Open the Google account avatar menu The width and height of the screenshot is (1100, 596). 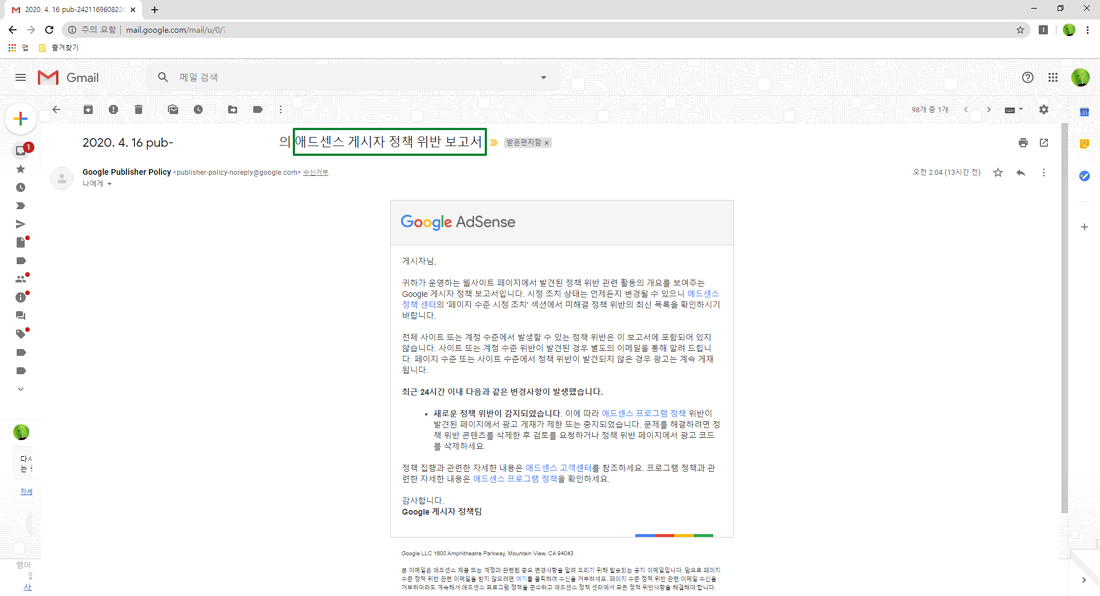[1080, 77]
